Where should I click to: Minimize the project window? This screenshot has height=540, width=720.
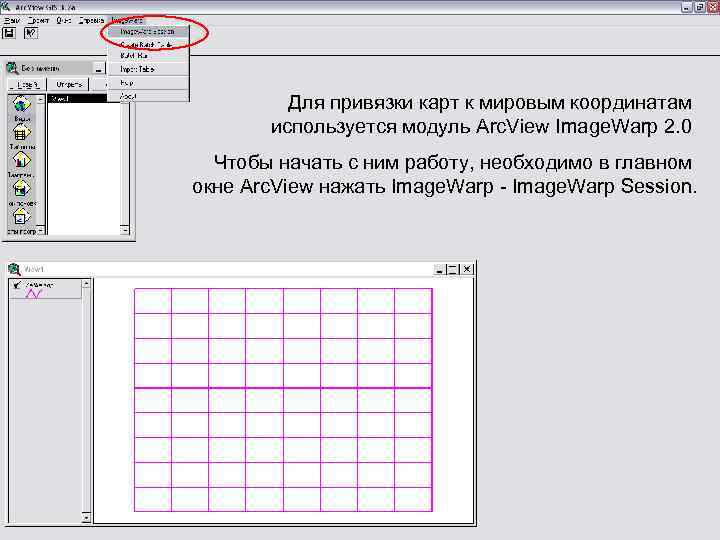click(98, 69)
